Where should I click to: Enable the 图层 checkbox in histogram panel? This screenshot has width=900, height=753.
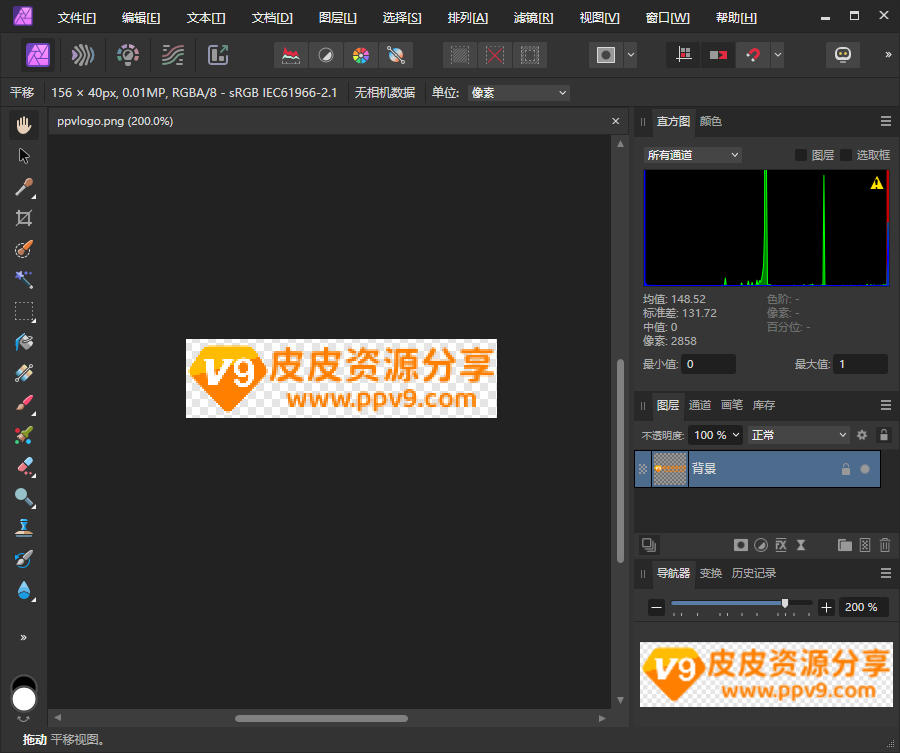pyautogui.click(x=801, y=155)
